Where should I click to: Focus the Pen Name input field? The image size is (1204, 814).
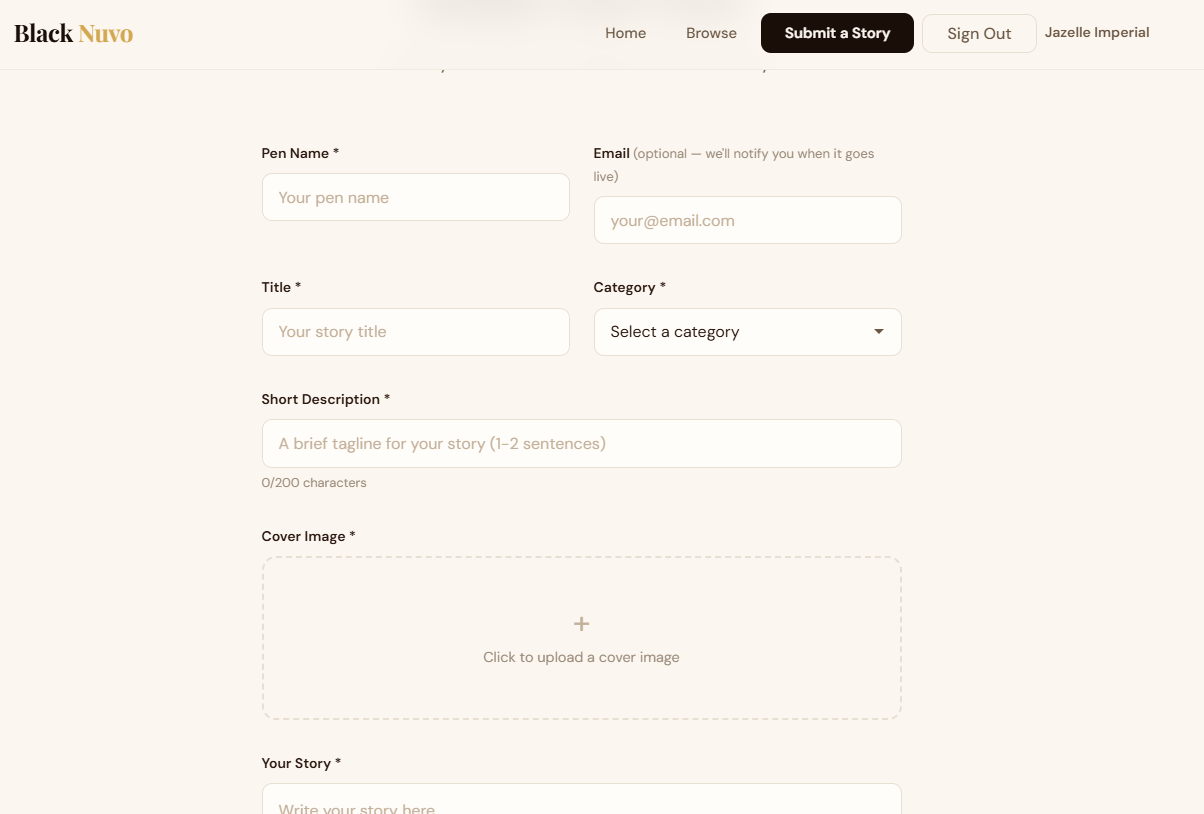[x=415, y=197]
